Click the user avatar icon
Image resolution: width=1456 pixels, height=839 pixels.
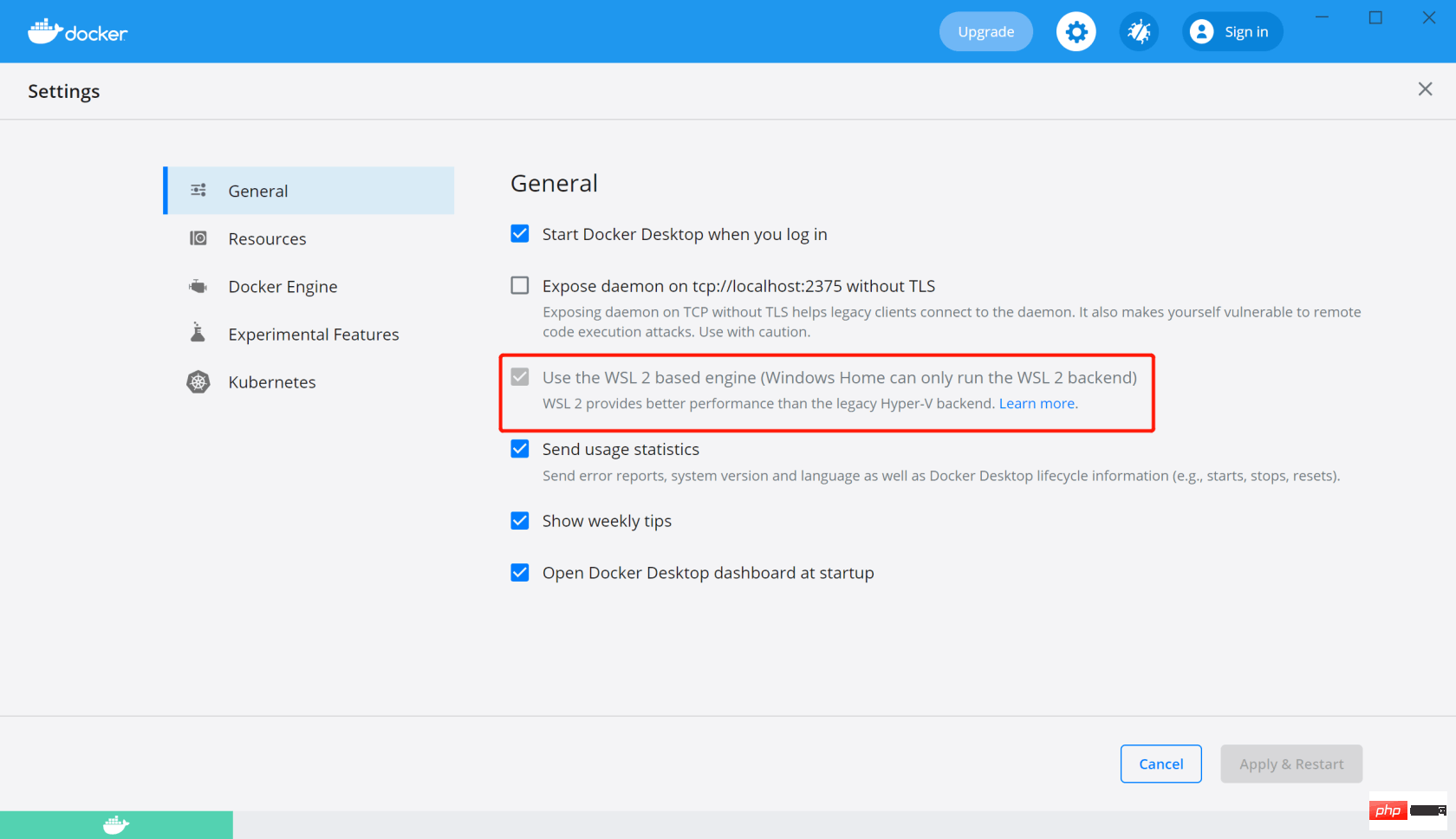click(1201, 32)
